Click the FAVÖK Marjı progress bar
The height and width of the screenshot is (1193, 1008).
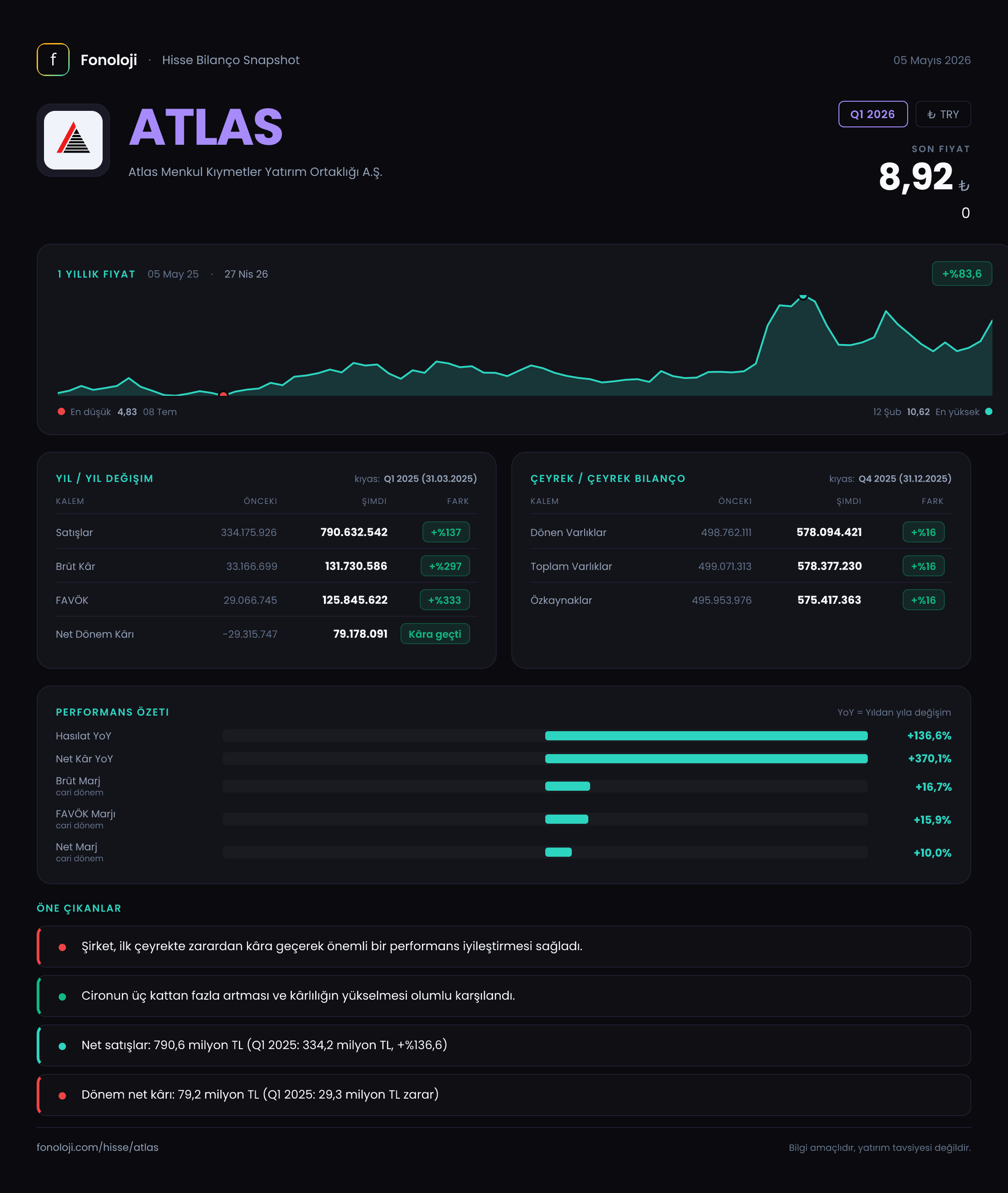point(545,819)
